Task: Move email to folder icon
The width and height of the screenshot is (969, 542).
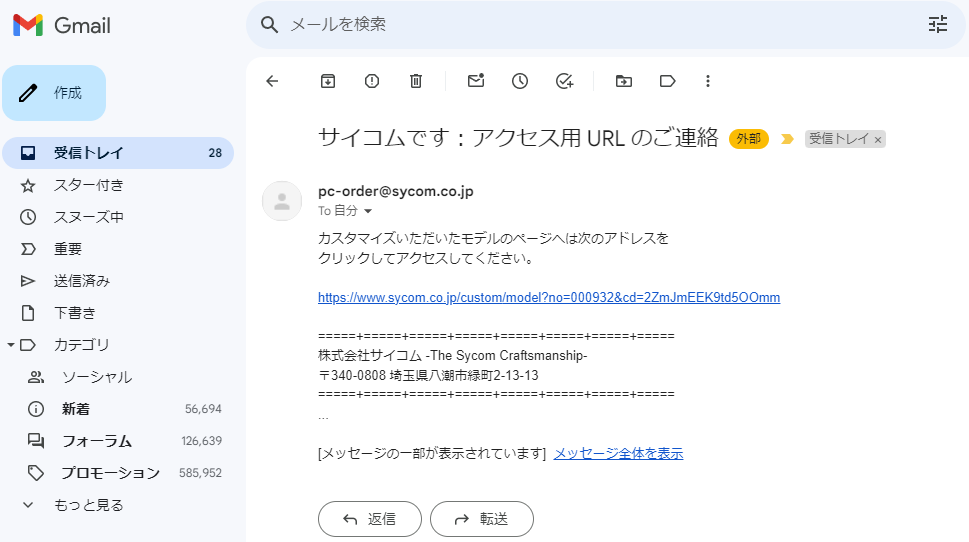Action: (624, 81)
